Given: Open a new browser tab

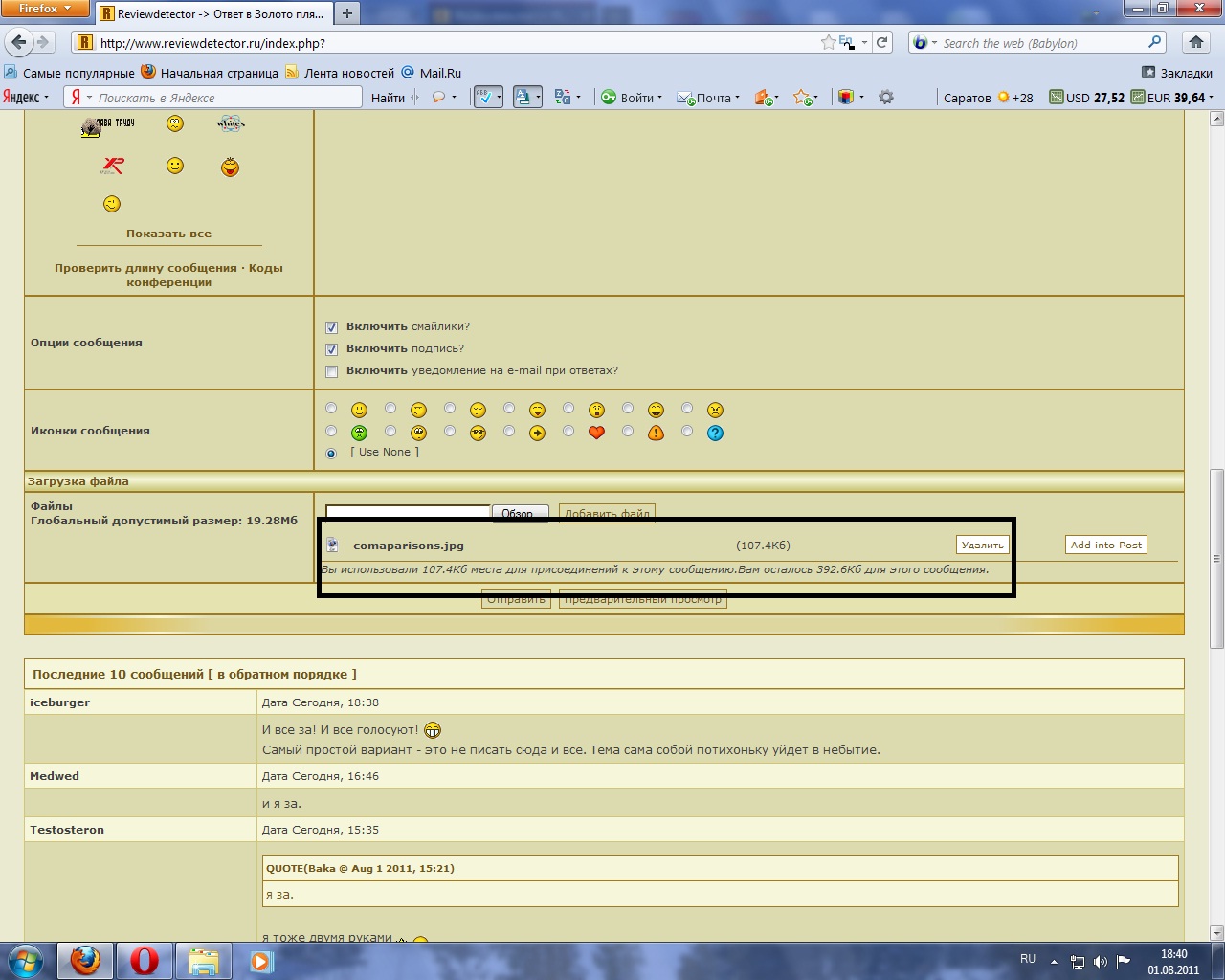Looking at the screenshot, I should tap(347, 13).
